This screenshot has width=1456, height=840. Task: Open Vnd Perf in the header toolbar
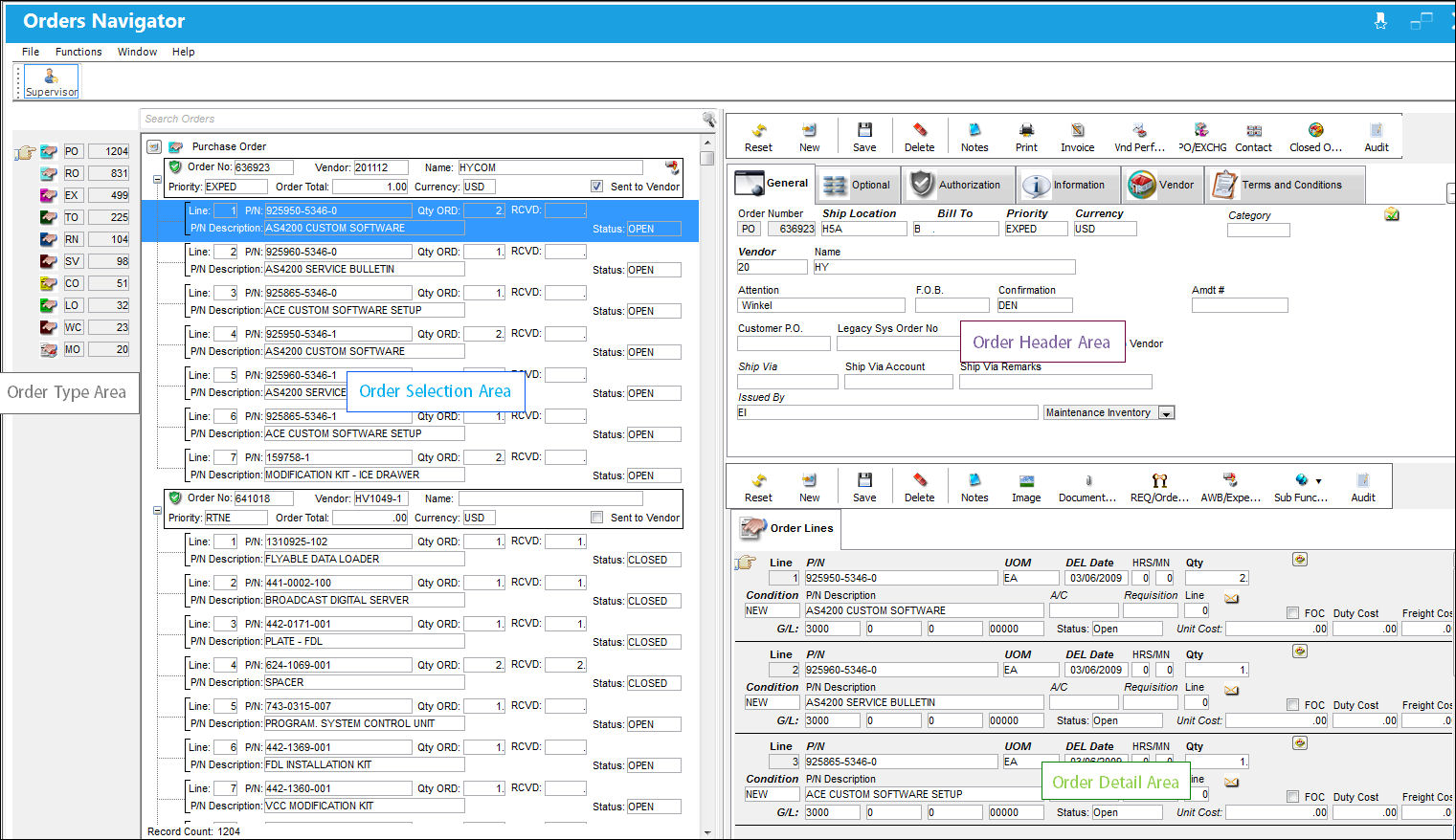1139,137
